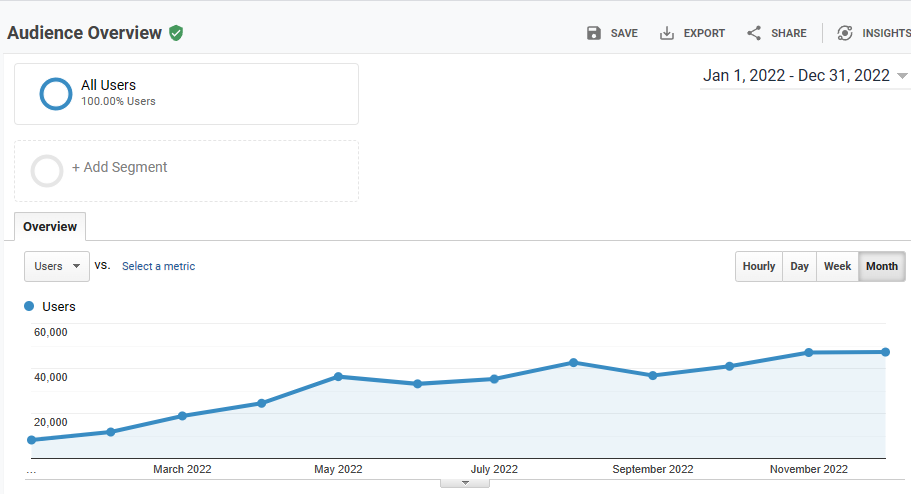Click the Save floppy disk icon
Viewport: 911px width, 494px height.
[x=593, y=33]
